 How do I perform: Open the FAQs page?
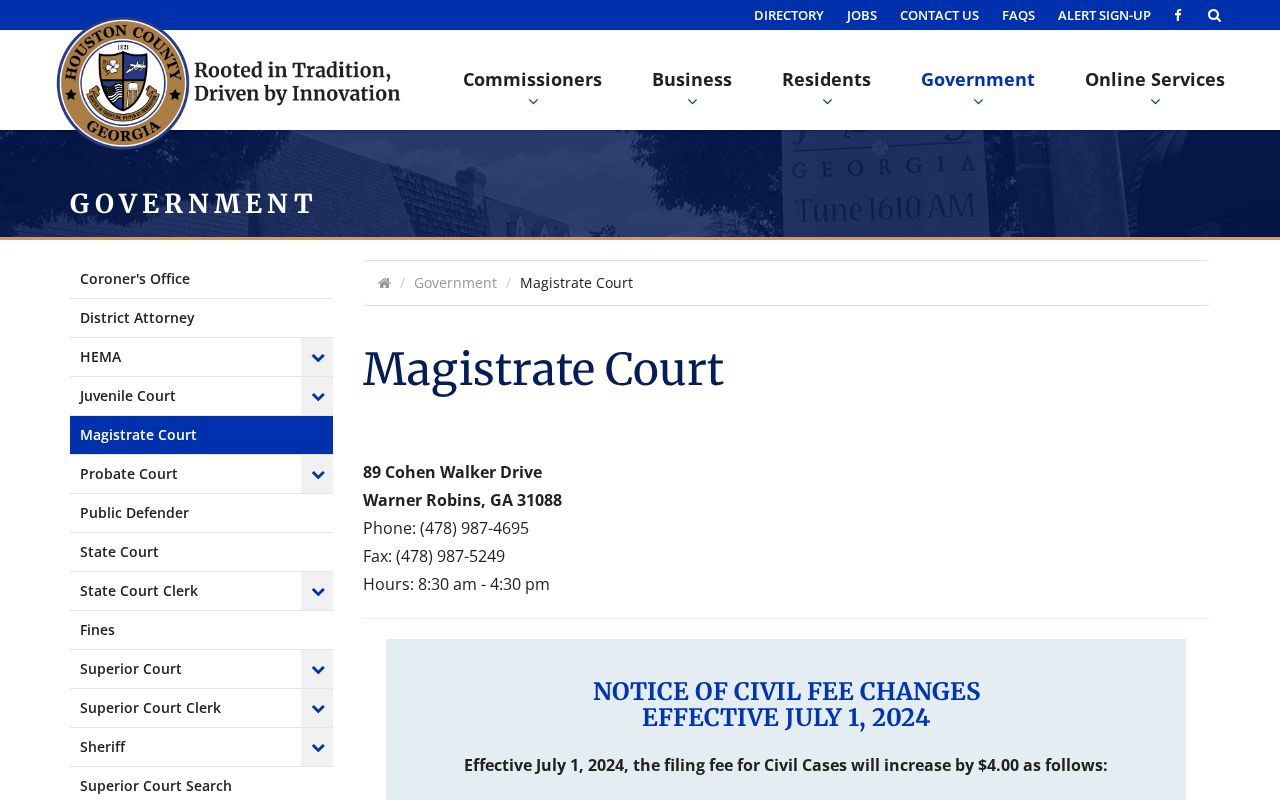pos(1018,15)
